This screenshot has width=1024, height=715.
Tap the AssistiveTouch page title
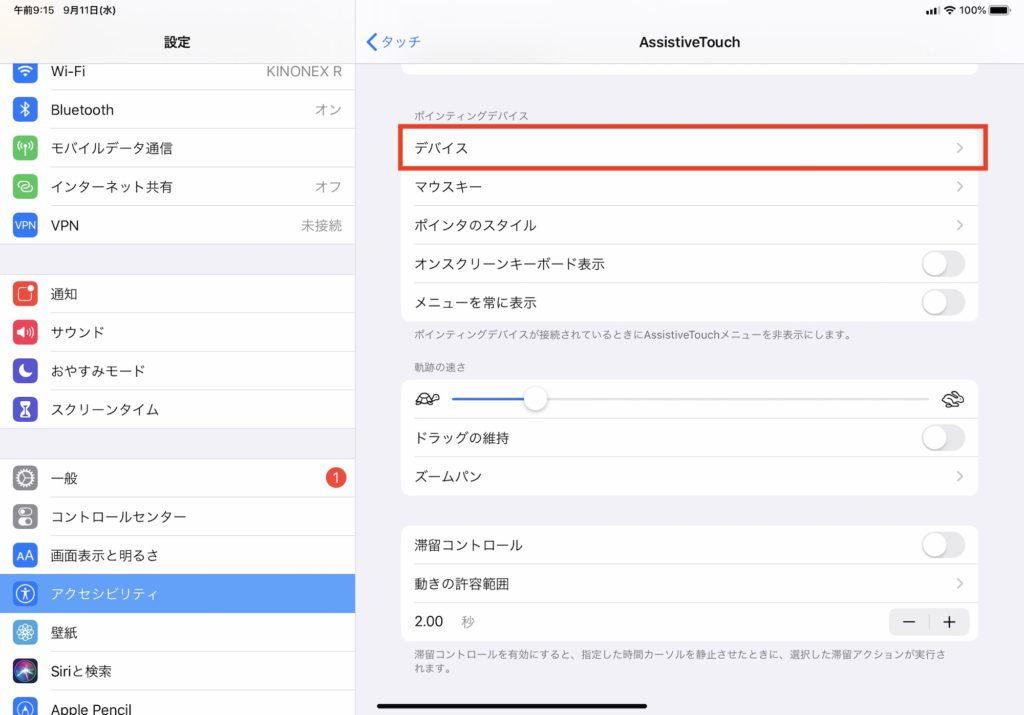click(690, 42)
